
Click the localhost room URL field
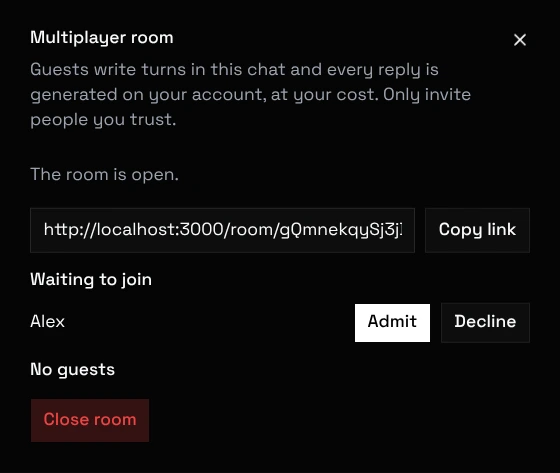pyautogui.click(x=222, y=230)
